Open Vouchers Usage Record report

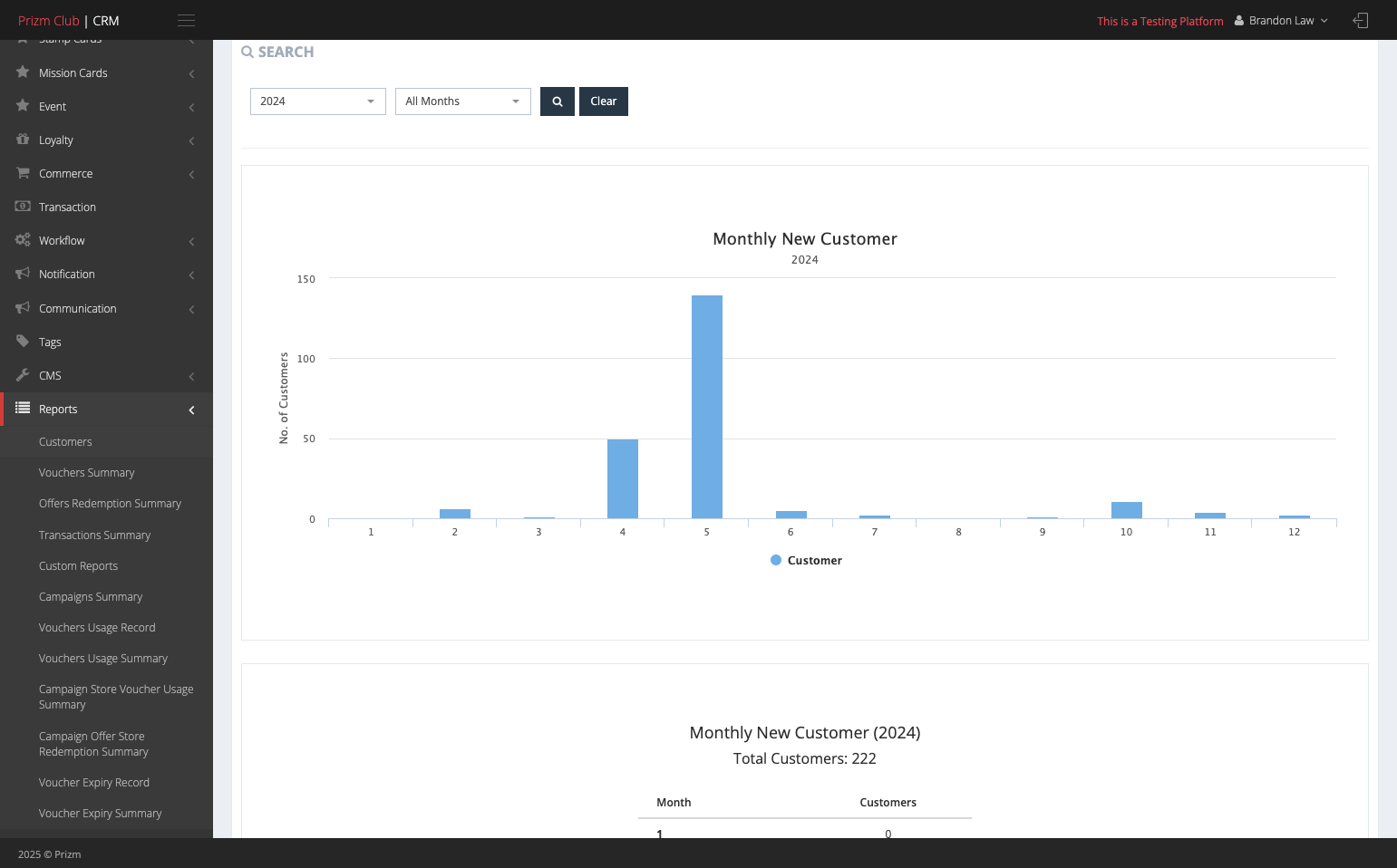coord(97,628)
